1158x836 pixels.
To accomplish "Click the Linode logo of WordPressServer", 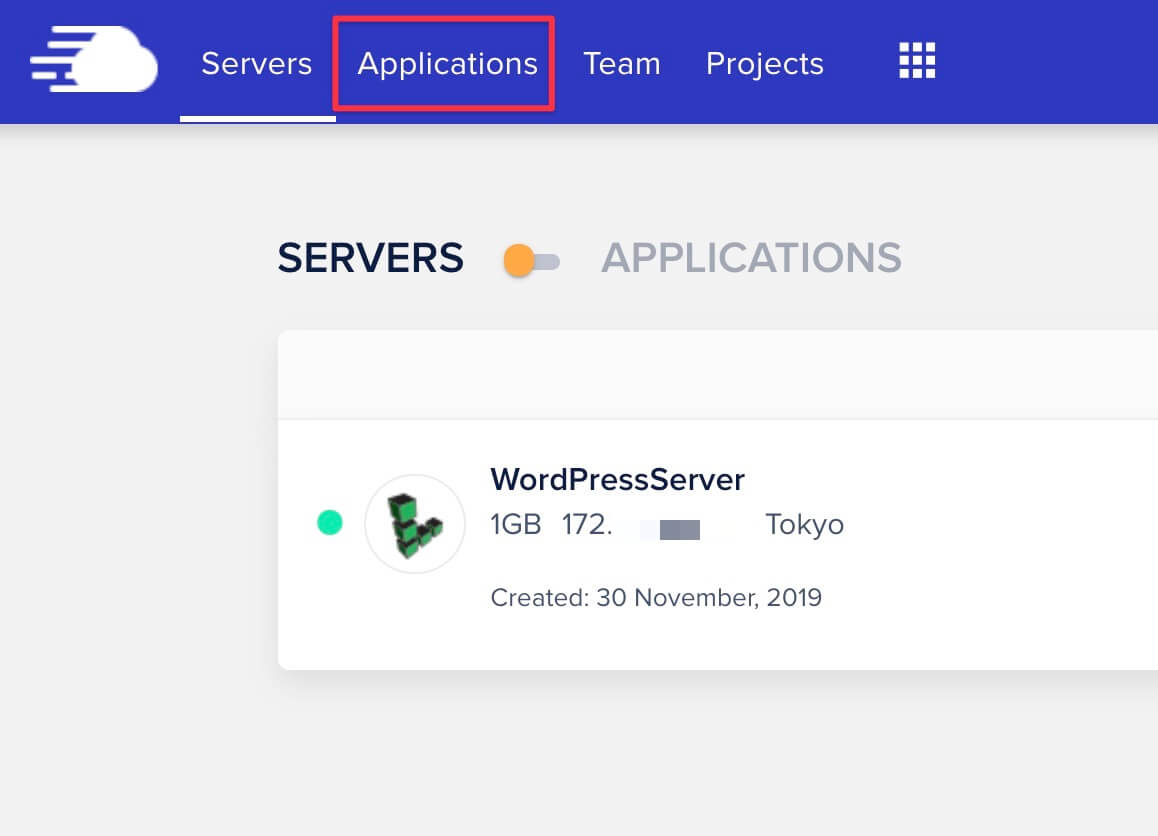I will point(415,524).
